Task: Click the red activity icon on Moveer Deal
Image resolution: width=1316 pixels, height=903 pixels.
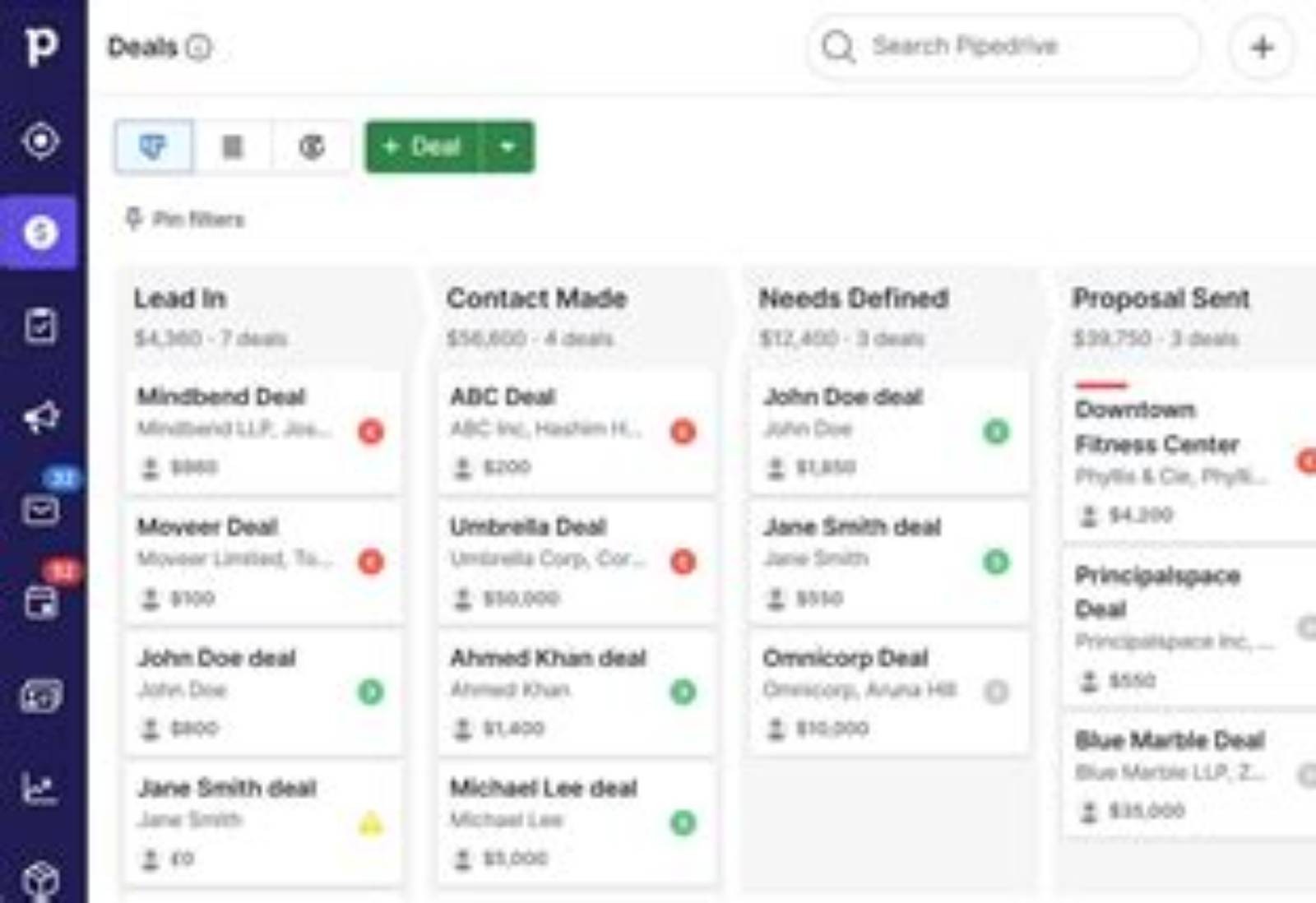Action: [371, 562]
